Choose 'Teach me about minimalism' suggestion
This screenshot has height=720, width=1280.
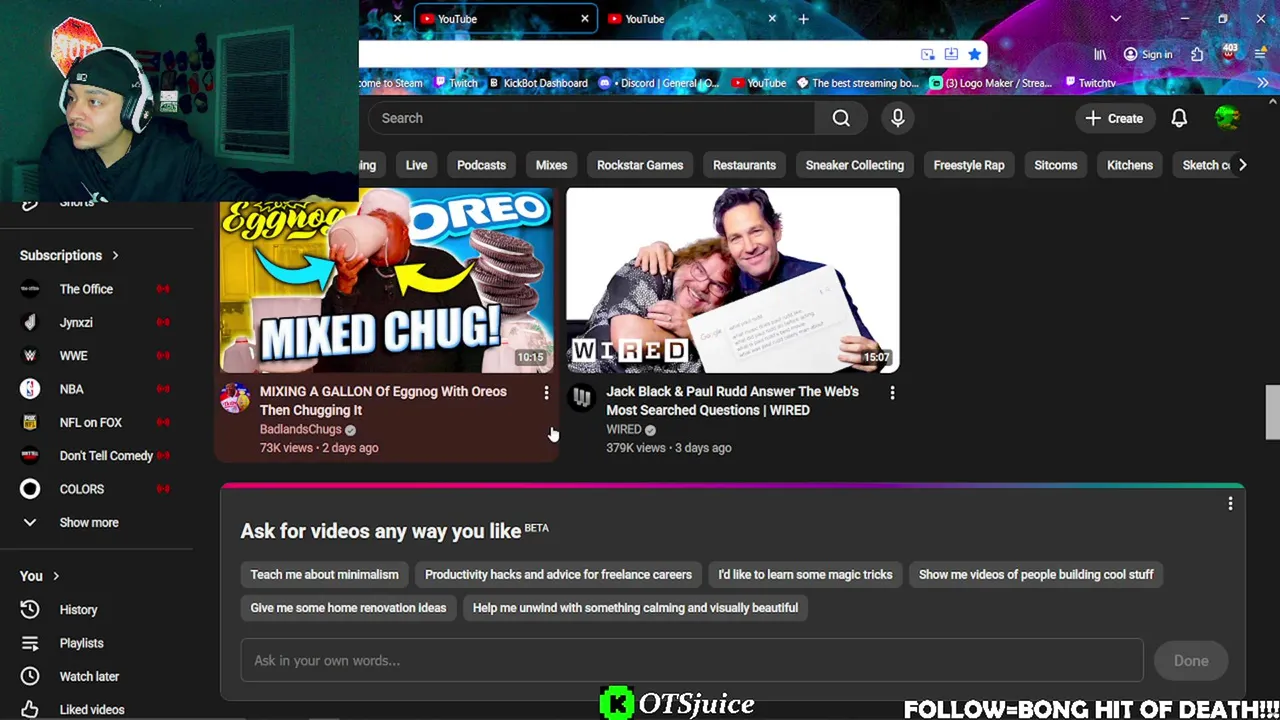[x=324, y=574]
